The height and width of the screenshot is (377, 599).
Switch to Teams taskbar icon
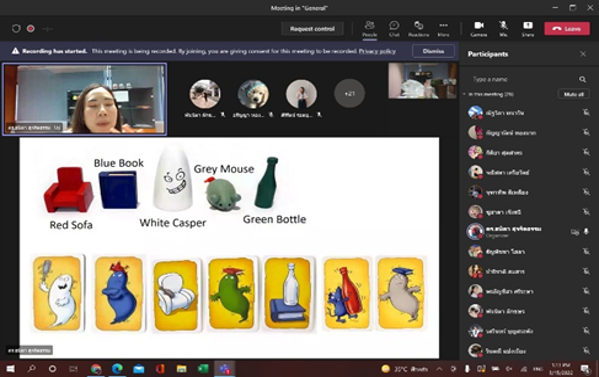point(225,369)
